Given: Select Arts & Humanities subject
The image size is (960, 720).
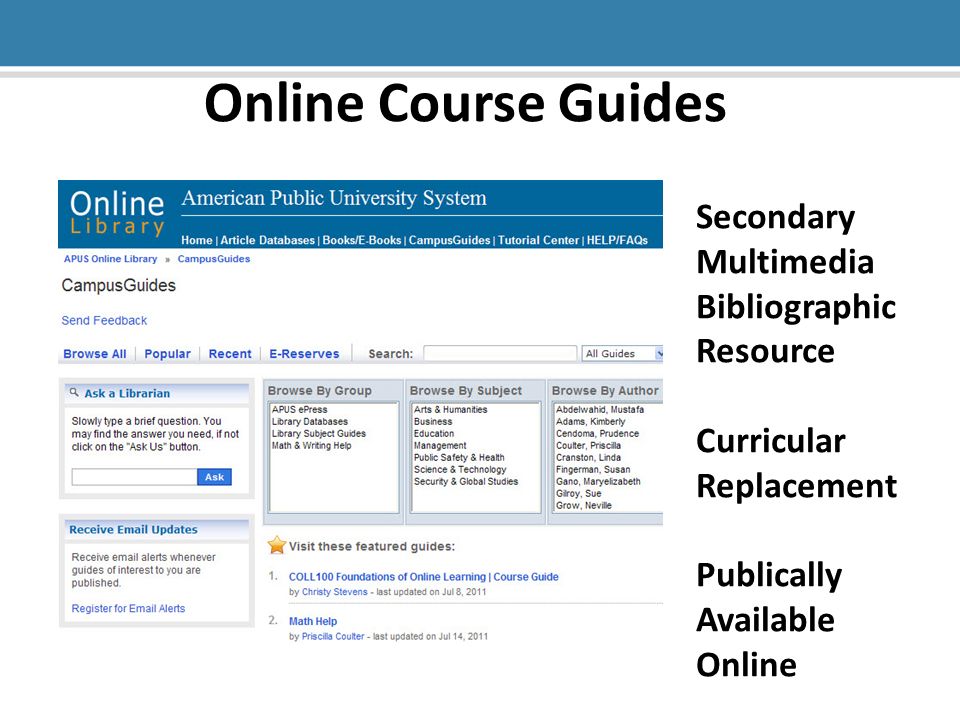Looking at the screenshot, I should 451,410.
